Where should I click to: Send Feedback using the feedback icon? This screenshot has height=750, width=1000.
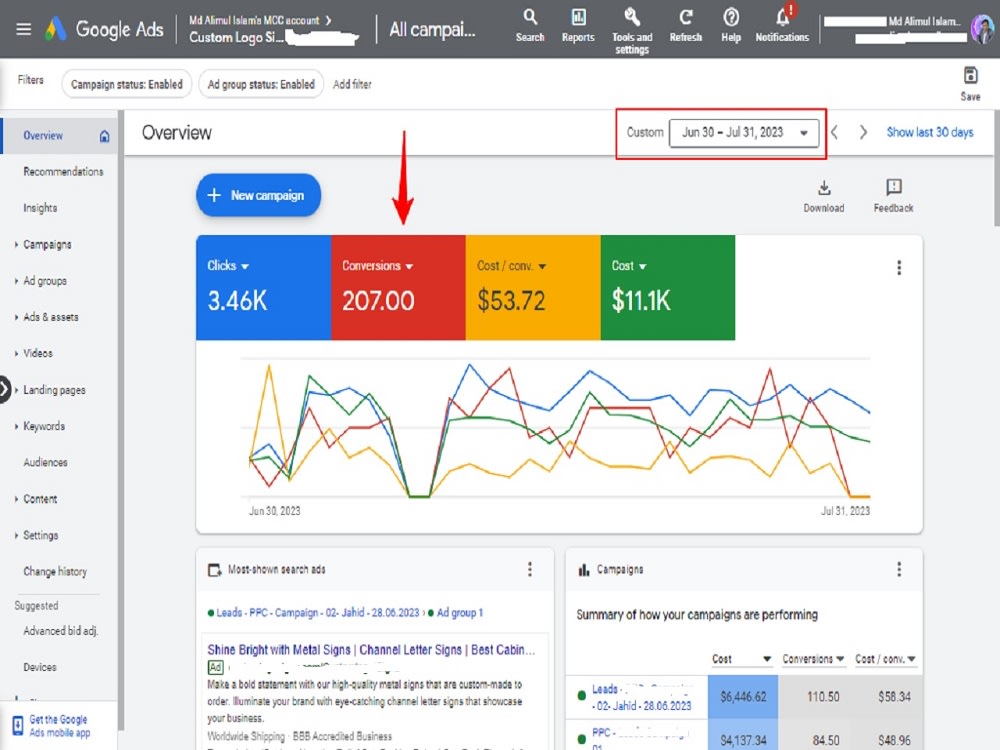click(891, 190)
